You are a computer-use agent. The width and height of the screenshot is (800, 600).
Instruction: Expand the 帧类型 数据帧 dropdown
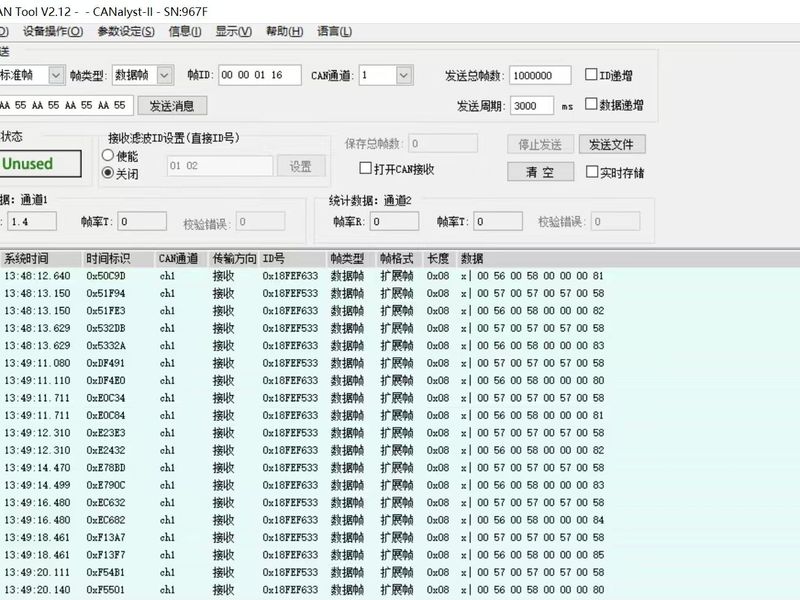(164, 76)
